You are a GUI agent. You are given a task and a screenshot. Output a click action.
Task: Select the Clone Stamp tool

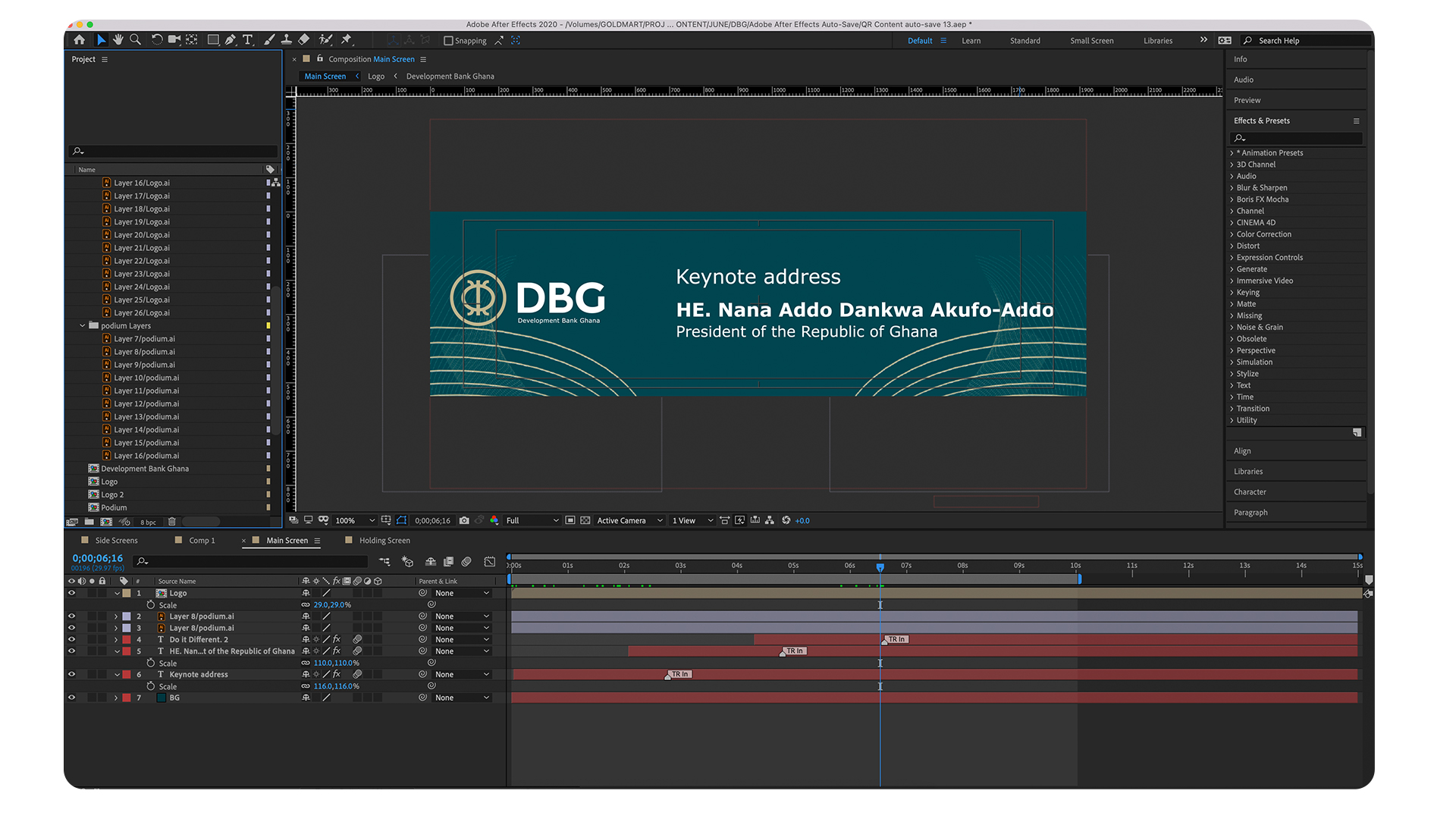click(287, 40)
